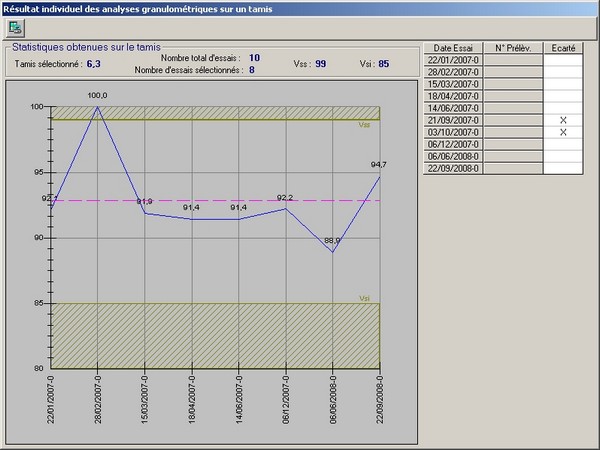Select the 18/04/2007-0 test date row

pos(453,96)
